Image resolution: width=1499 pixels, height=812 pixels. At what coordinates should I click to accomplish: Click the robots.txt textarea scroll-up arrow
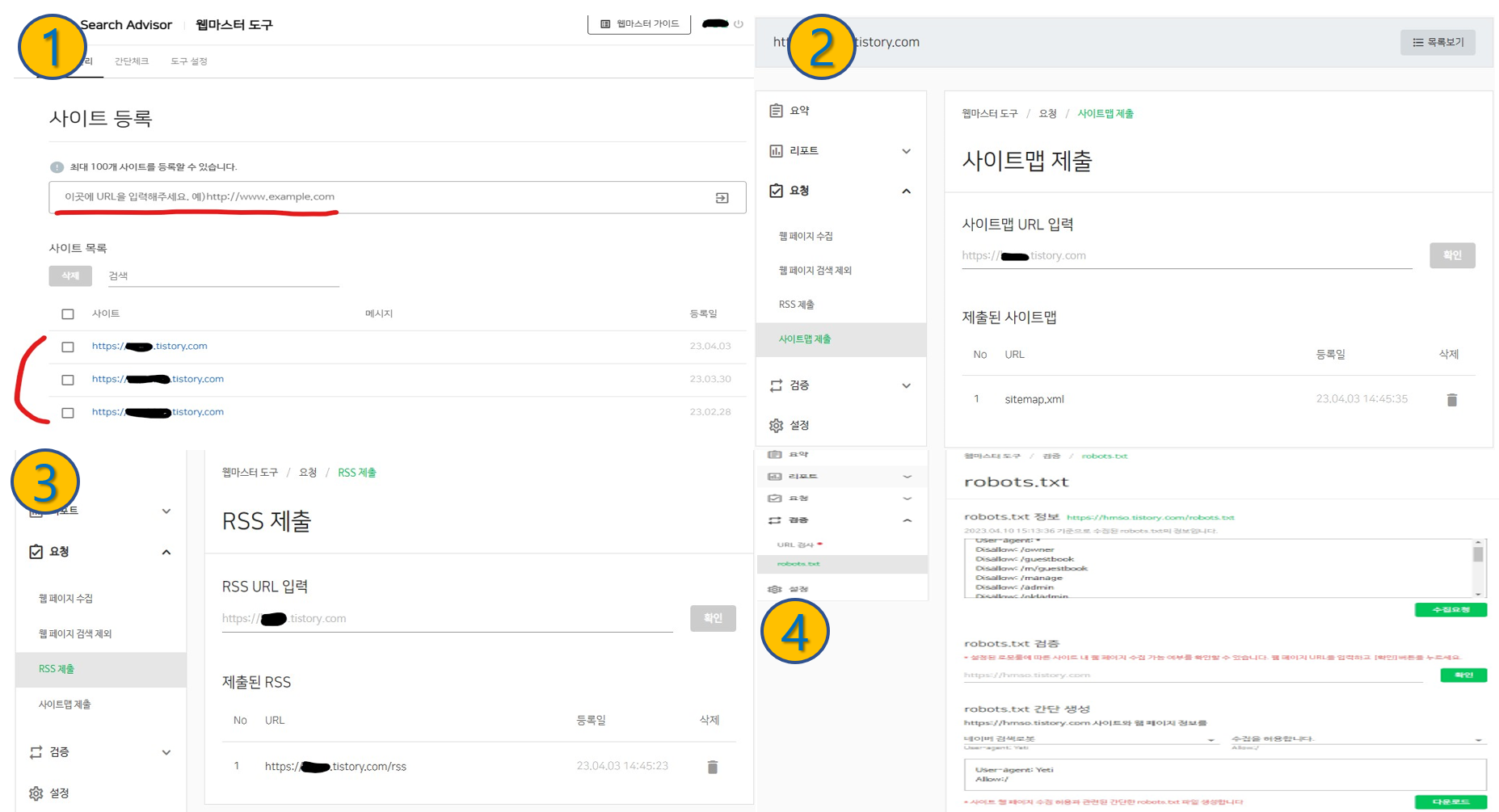(1478, 543)
